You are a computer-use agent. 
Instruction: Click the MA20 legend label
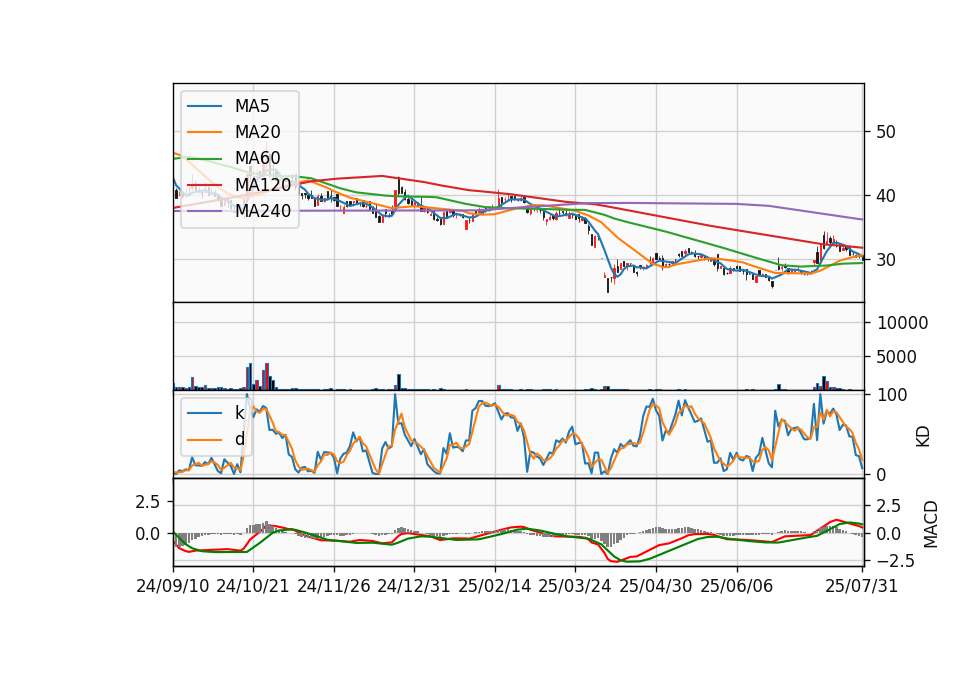point(257,132)
